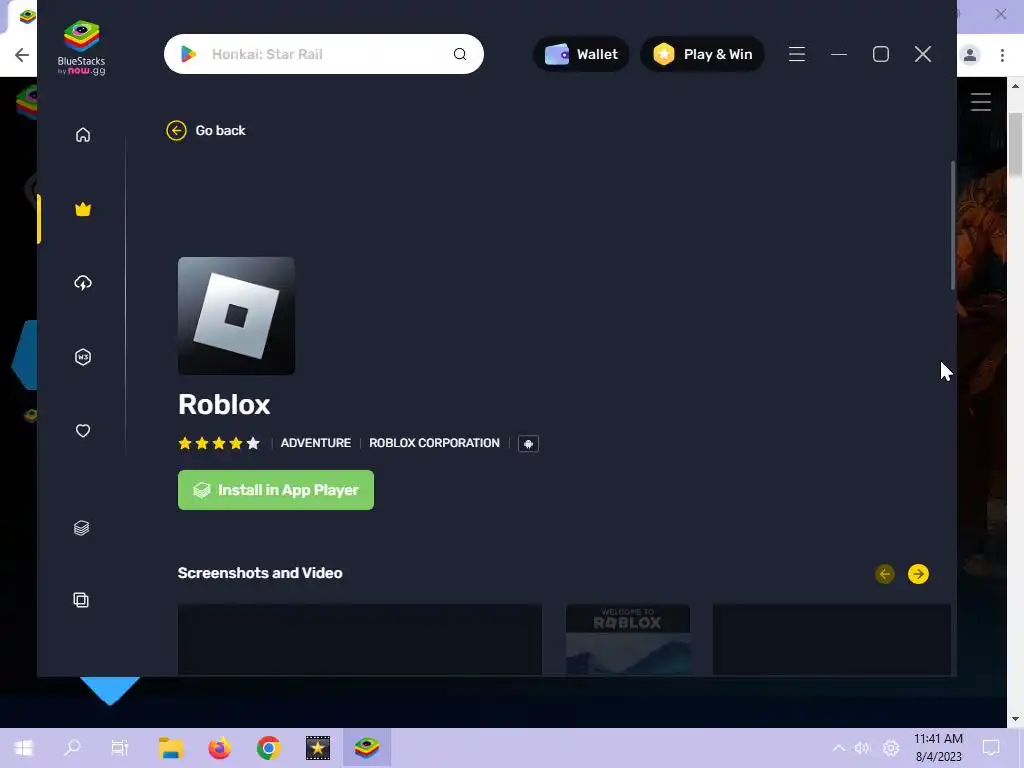This screenshot has width=1024, height=768.
Task: Click the settings gear tray icon
Action: tap(891, 748)
